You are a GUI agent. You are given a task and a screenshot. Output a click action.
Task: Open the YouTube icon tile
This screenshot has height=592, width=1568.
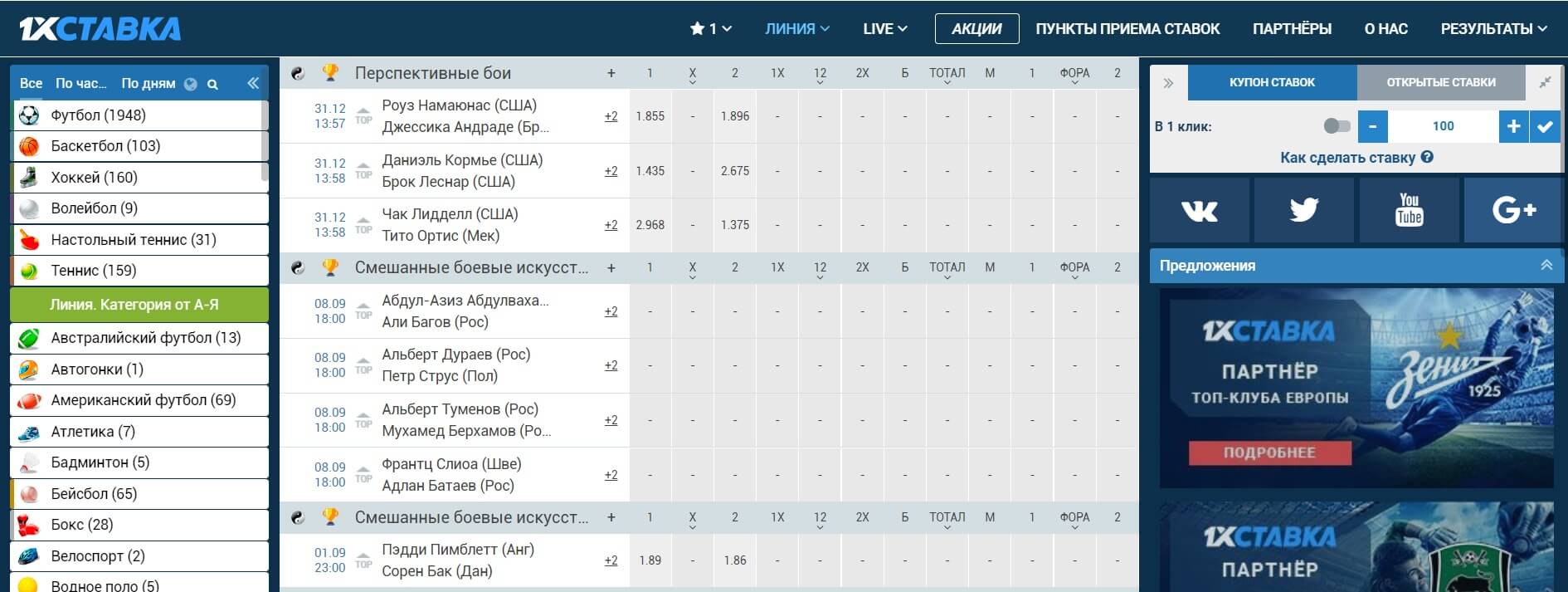[1409, 211]
